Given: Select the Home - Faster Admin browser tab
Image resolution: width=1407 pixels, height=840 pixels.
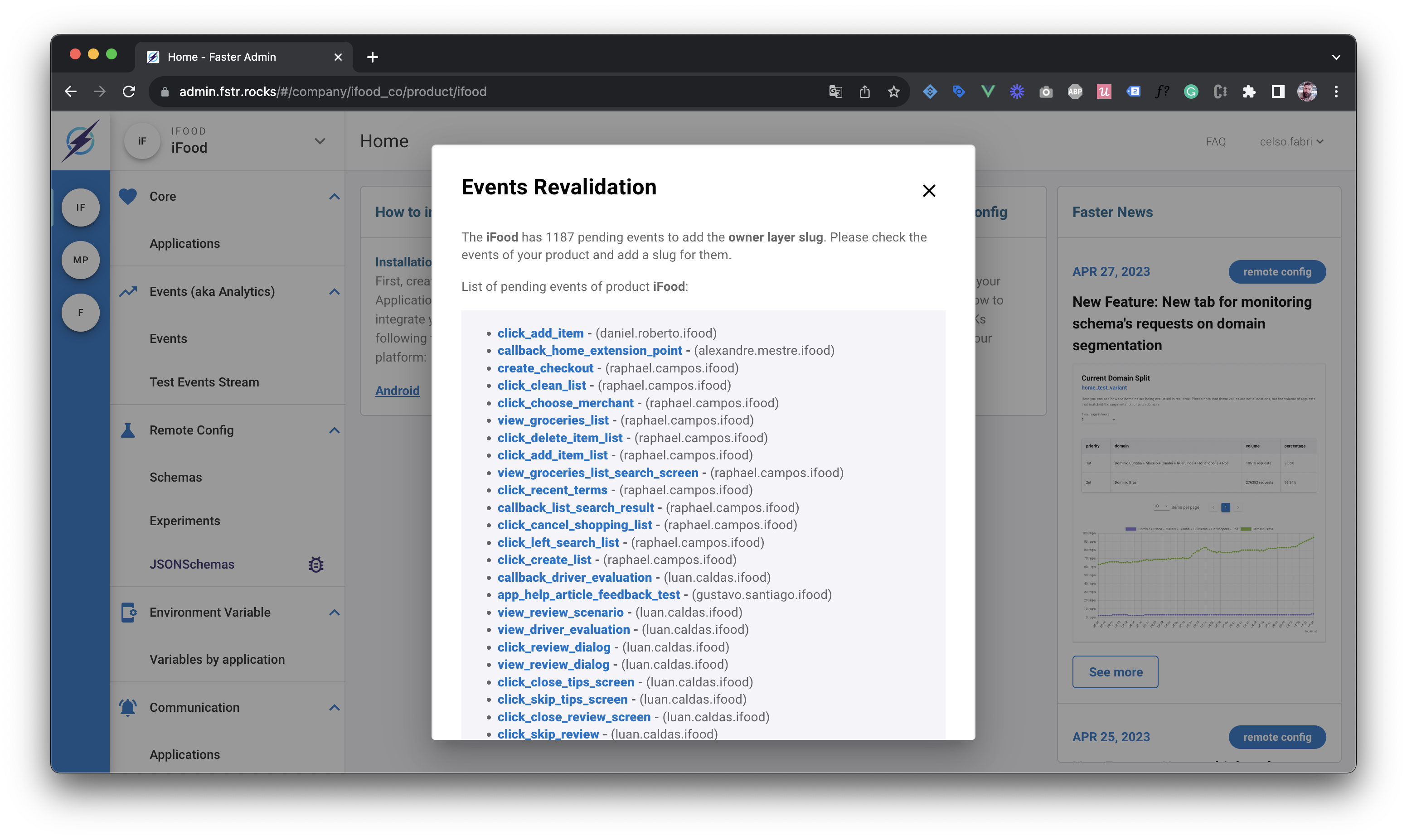Looking at the screenshot, I should (243, 57).
